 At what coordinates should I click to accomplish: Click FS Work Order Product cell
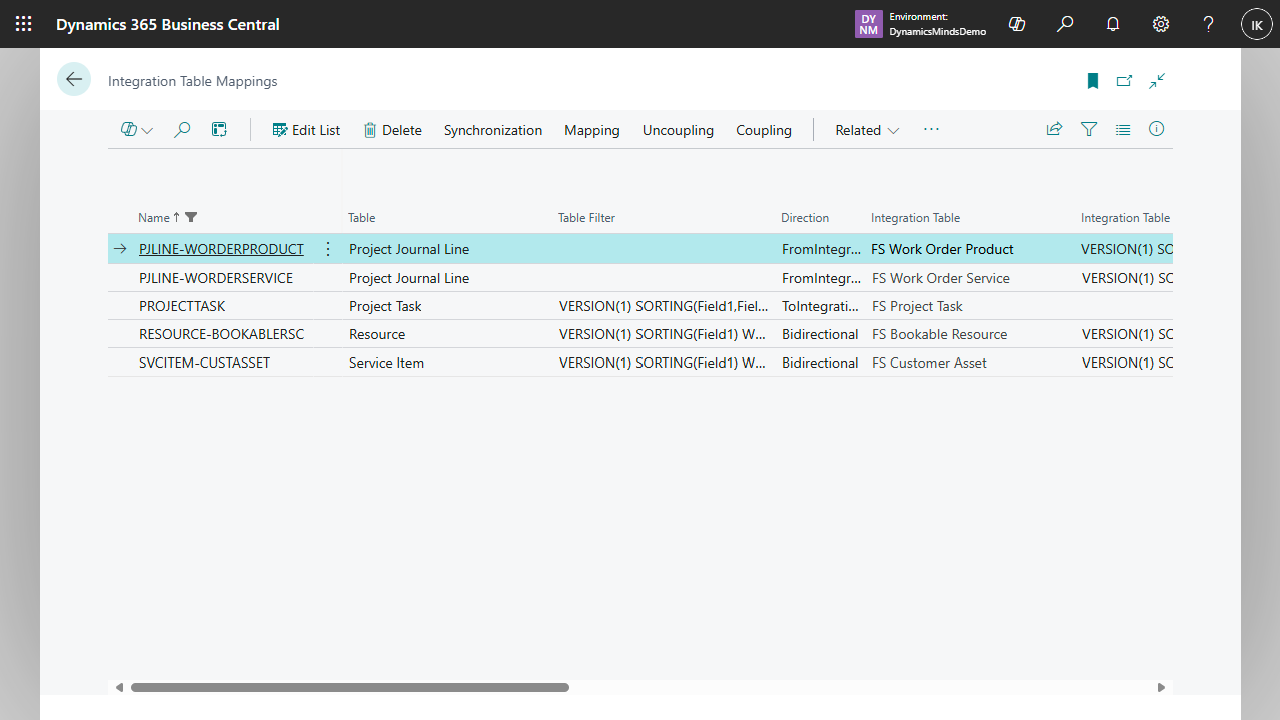[942, 249]
